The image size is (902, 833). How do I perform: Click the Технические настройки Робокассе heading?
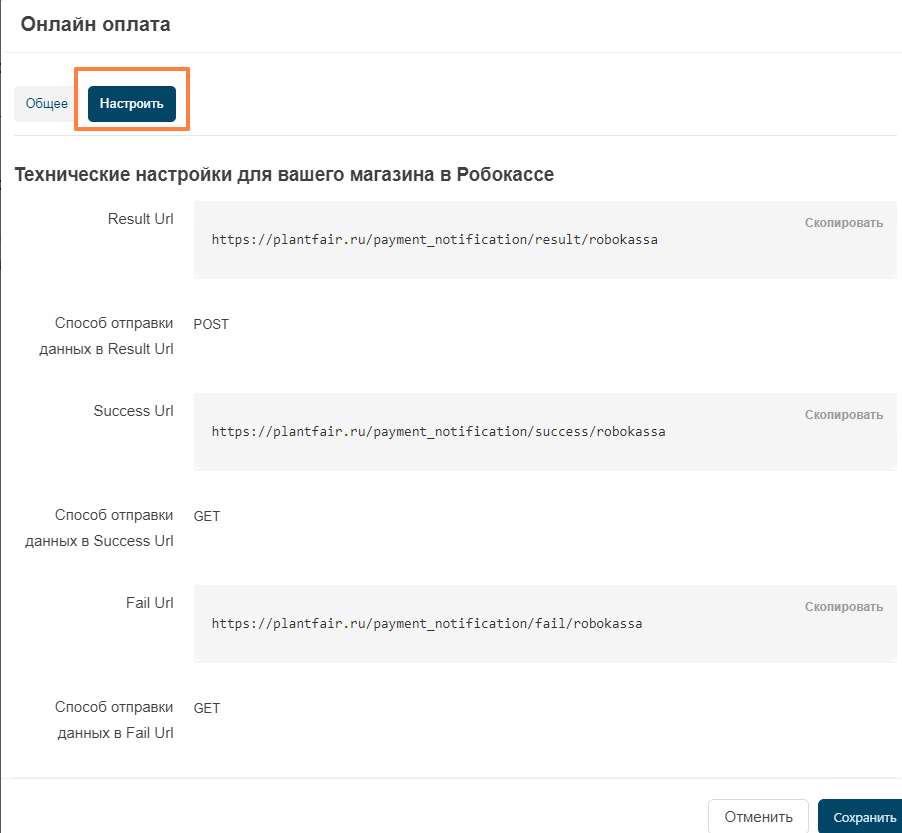coord(284,174)
